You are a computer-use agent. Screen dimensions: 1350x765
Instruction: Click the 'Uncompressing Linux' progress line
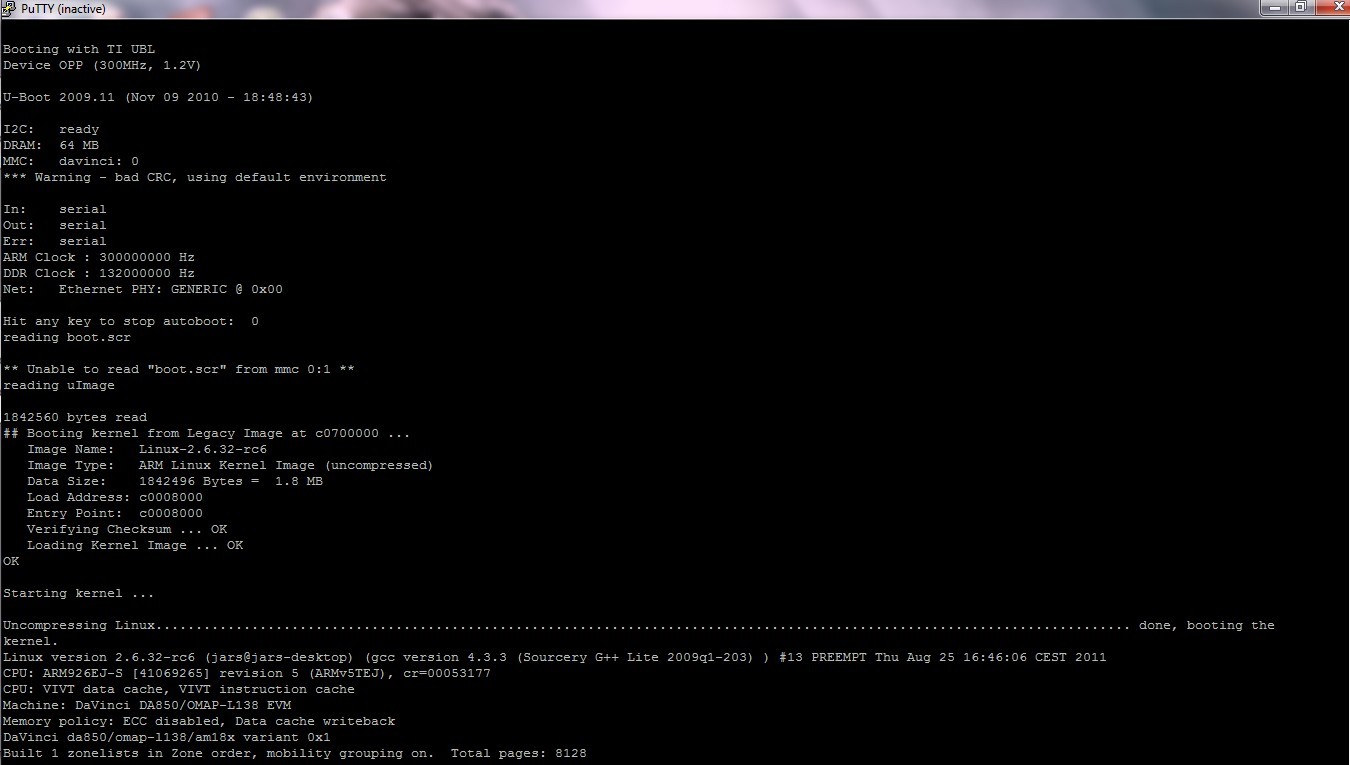[639, 625]
